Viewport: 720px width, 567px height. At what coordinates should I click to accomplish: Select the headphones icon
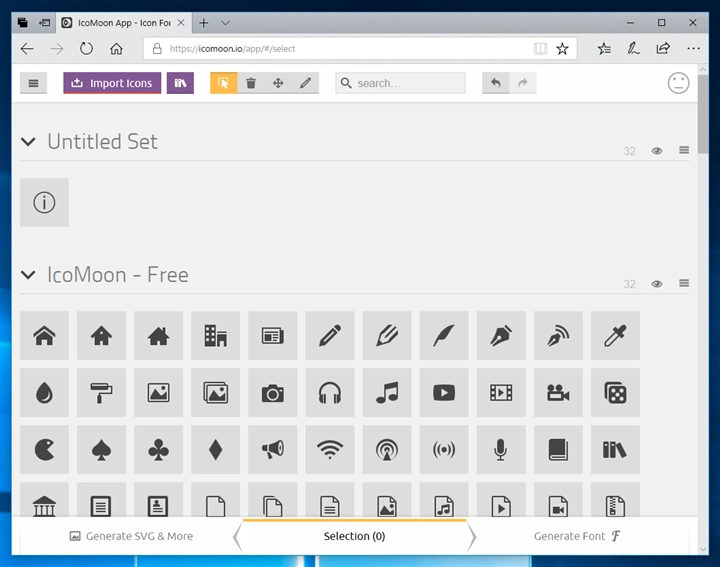click(x=330, y=393)
